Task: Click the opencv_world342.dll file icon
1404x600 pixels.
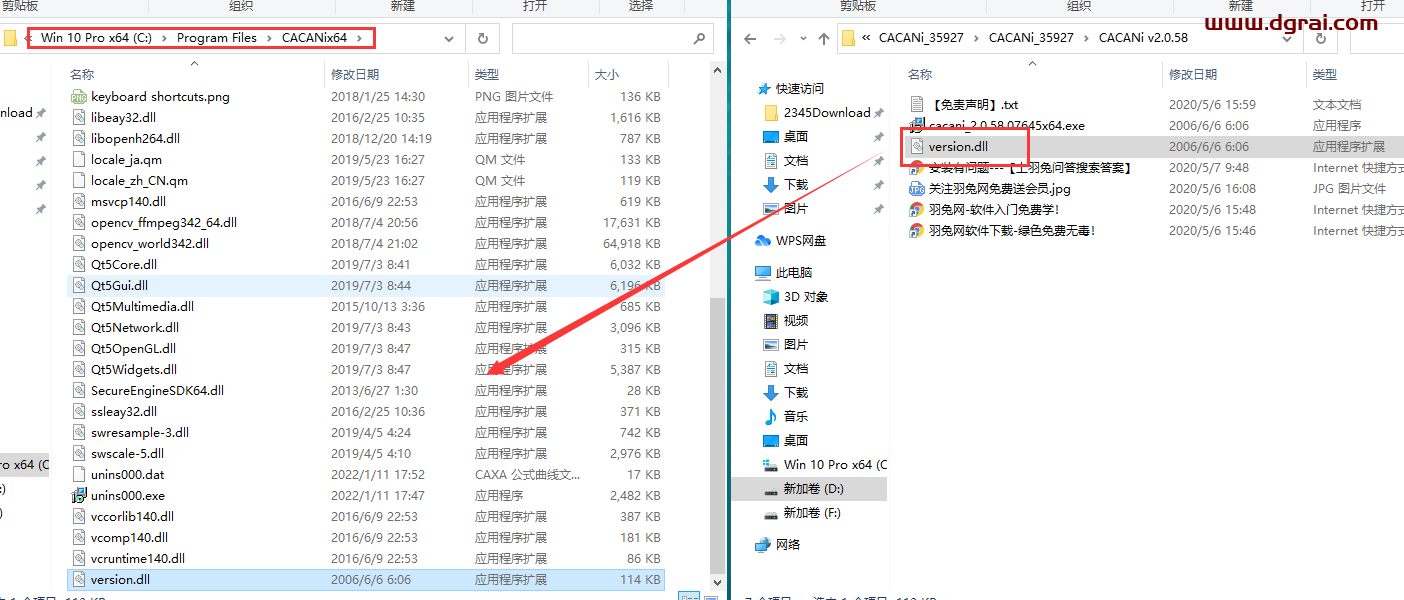Action: pyautogui.click(x=79, y=244)
